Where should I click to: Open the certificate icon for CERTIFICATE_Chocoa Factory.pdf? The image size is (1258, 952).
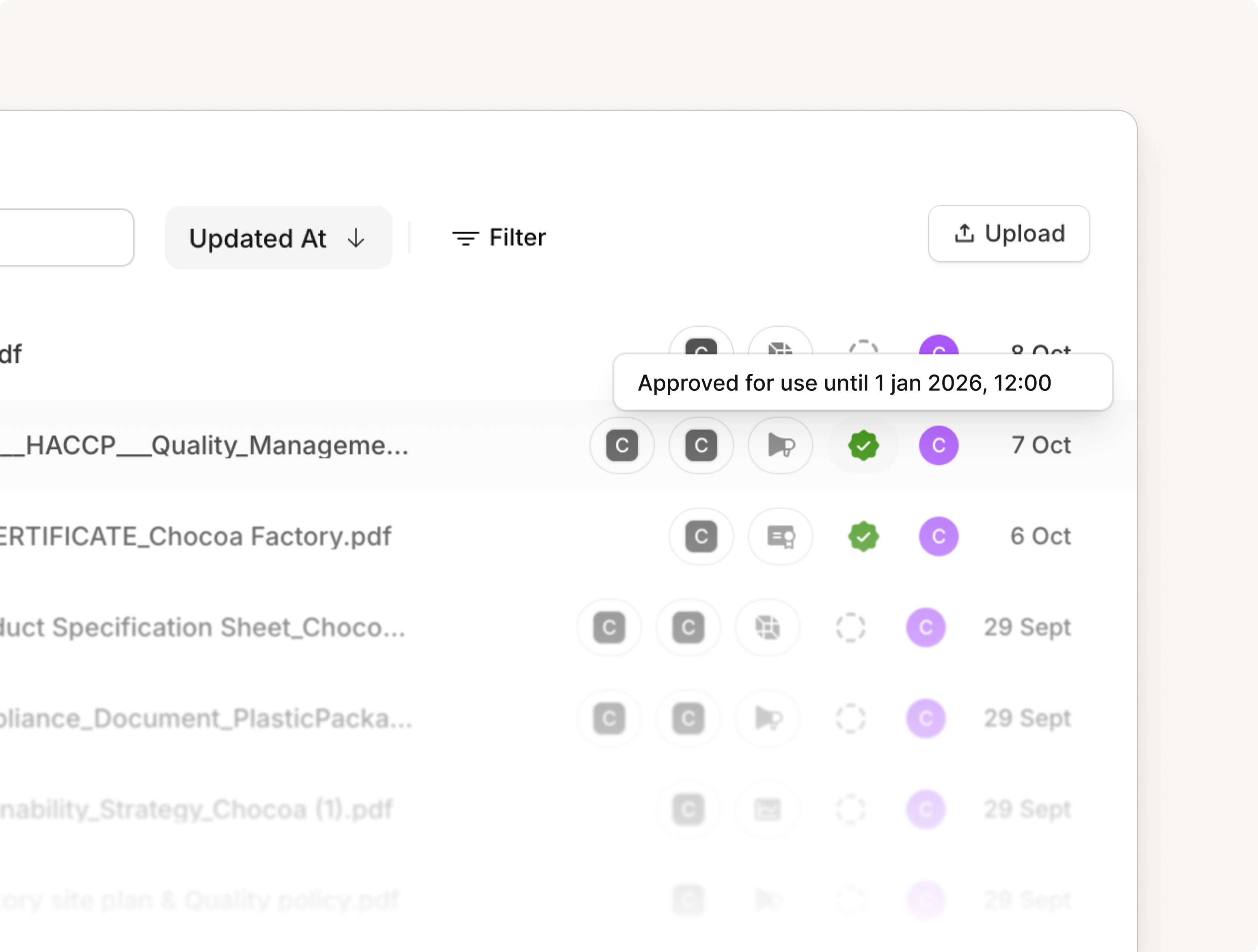pyautogui.click(x=780, y=536)
